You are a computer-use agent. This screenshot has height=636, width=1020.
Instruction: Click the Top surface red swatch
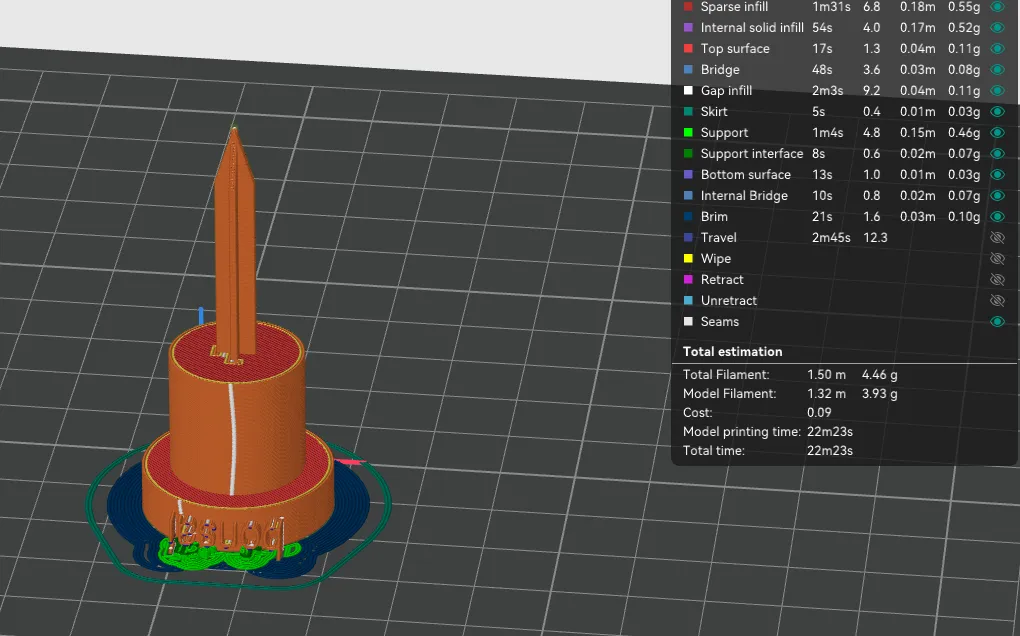tap(688, 48)
